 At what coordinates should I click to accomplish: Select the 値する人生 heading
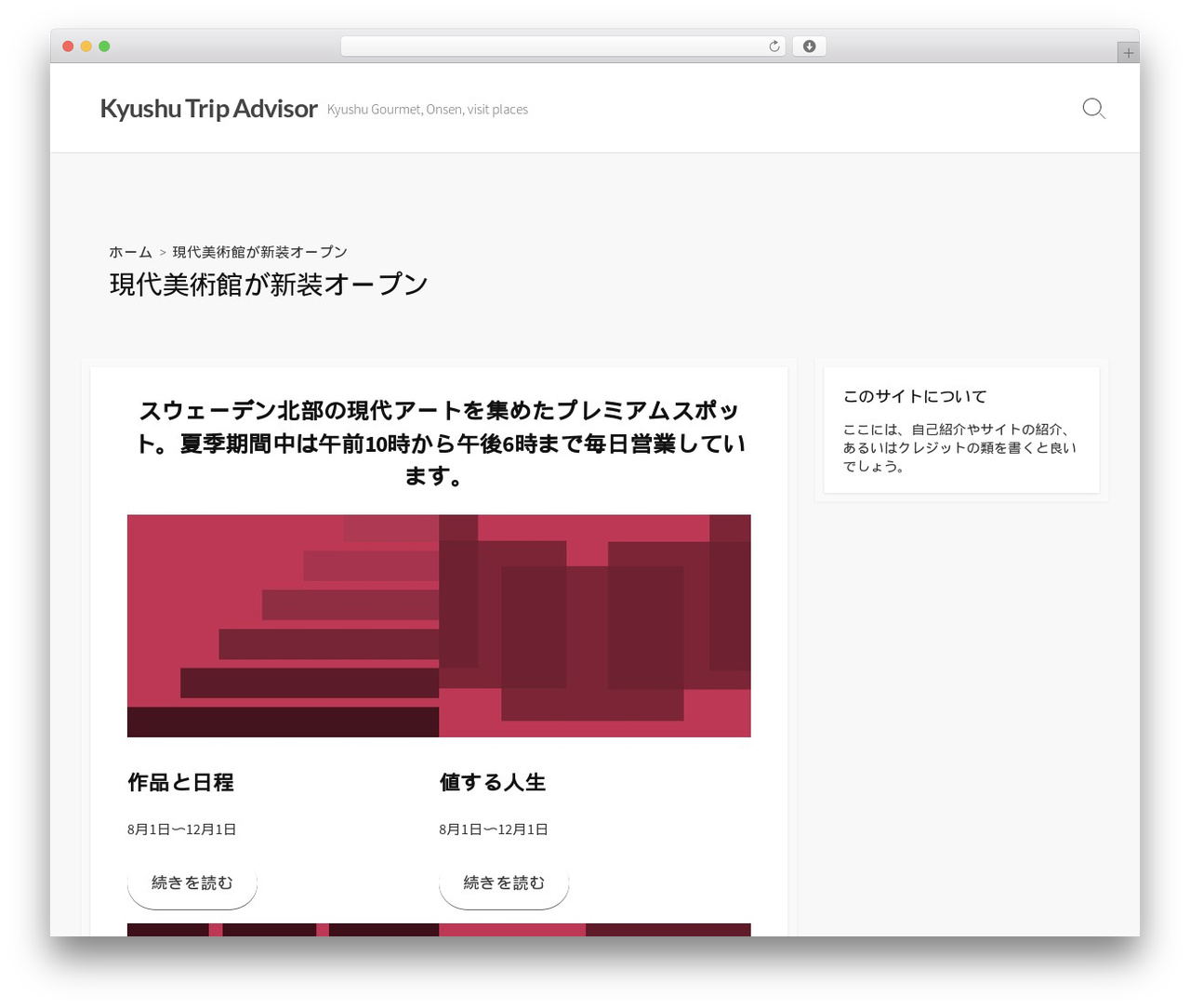493,783
